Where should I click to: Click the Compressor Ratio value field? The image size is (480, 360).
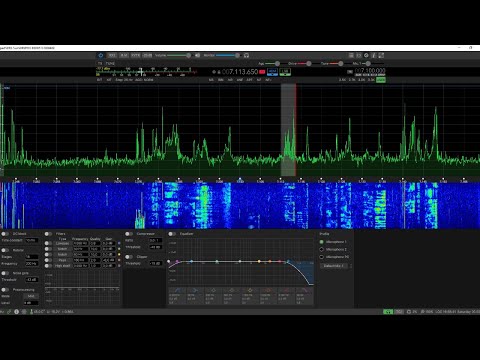point(155,240)
